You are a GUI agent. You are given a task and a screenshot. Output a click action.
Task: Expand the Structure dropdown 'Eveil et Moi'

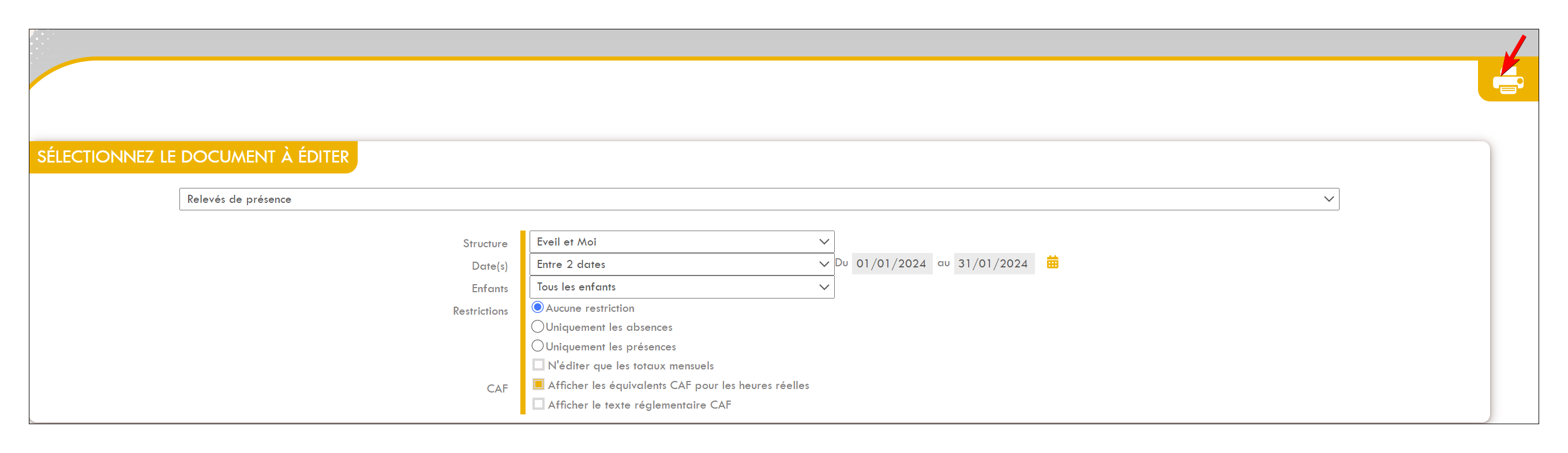click(x=681, y=241)
